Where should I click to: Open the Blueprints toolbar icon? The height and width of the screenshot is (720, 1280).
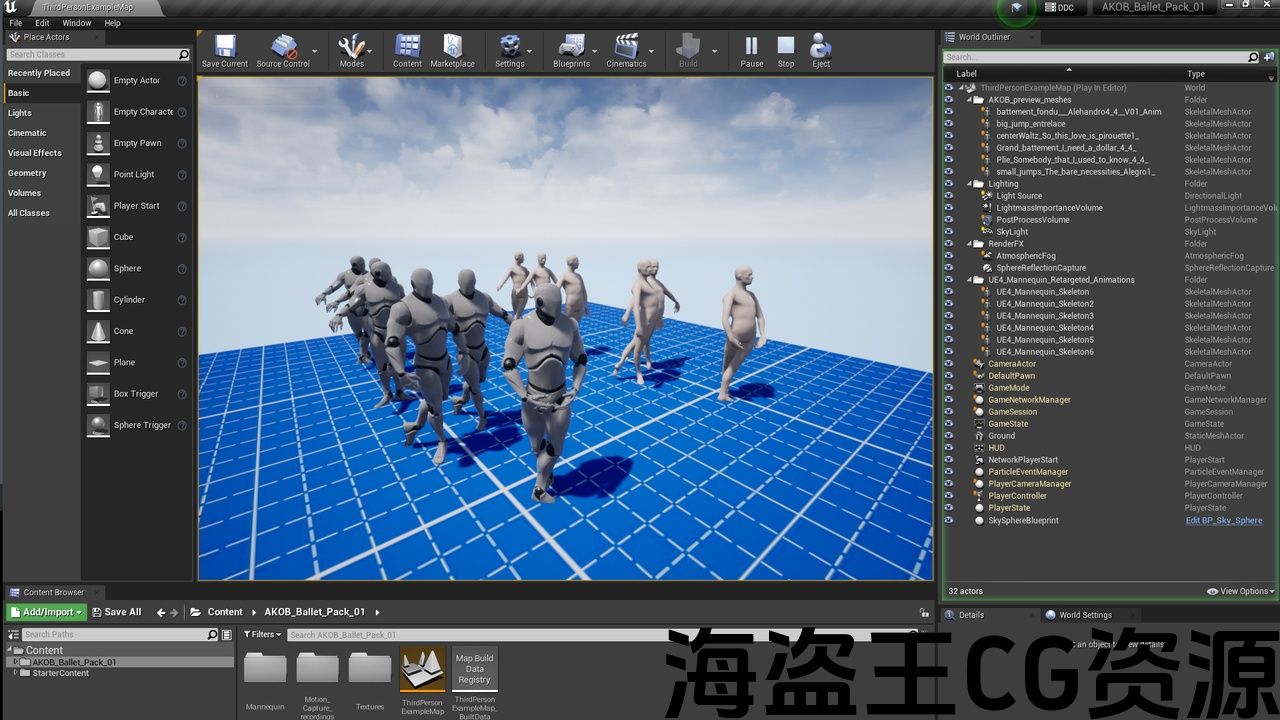tap(571, 50)
